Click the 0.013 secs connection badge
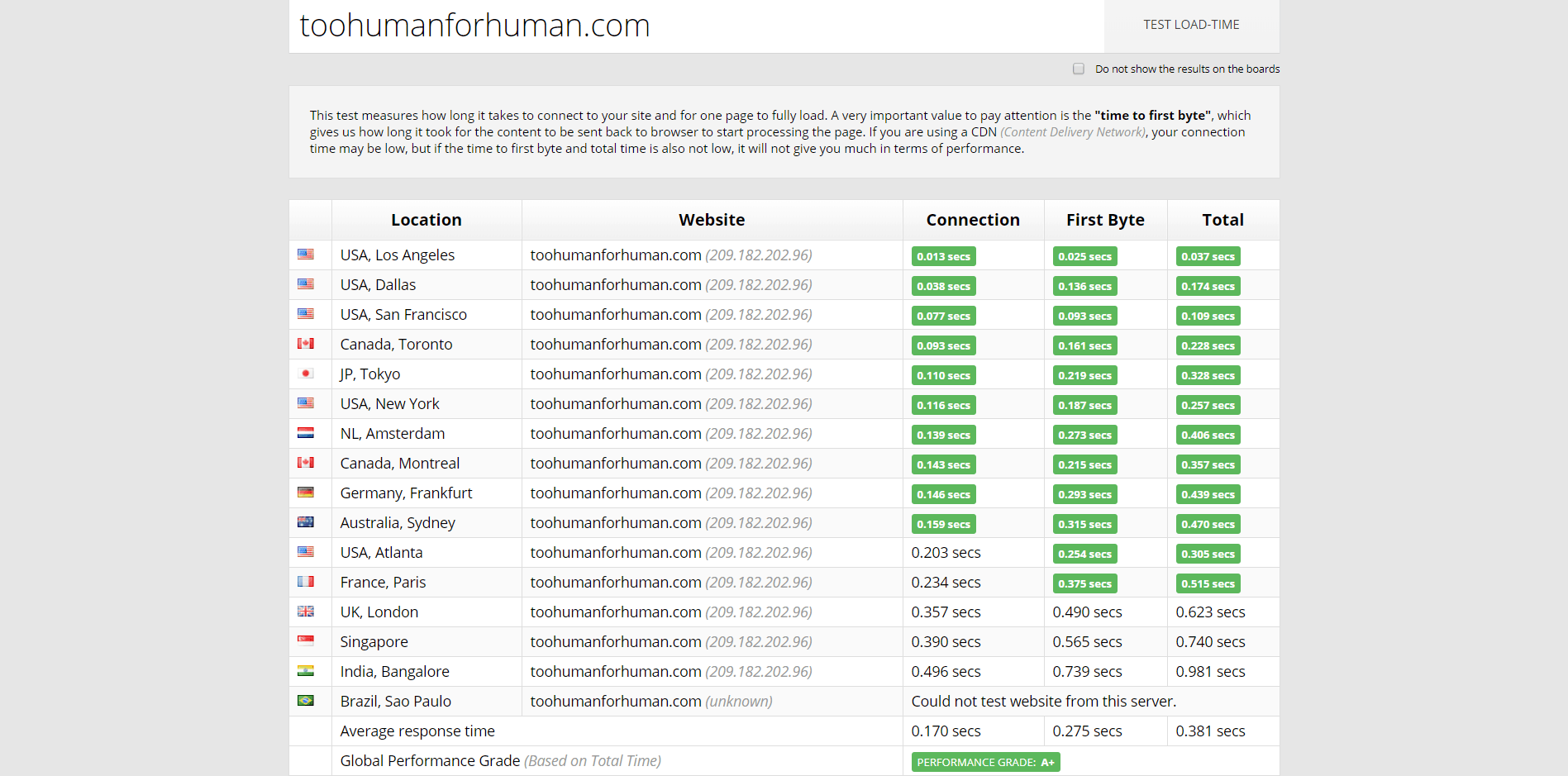Screen dimensions: 1568x776 tap(943, 256)
